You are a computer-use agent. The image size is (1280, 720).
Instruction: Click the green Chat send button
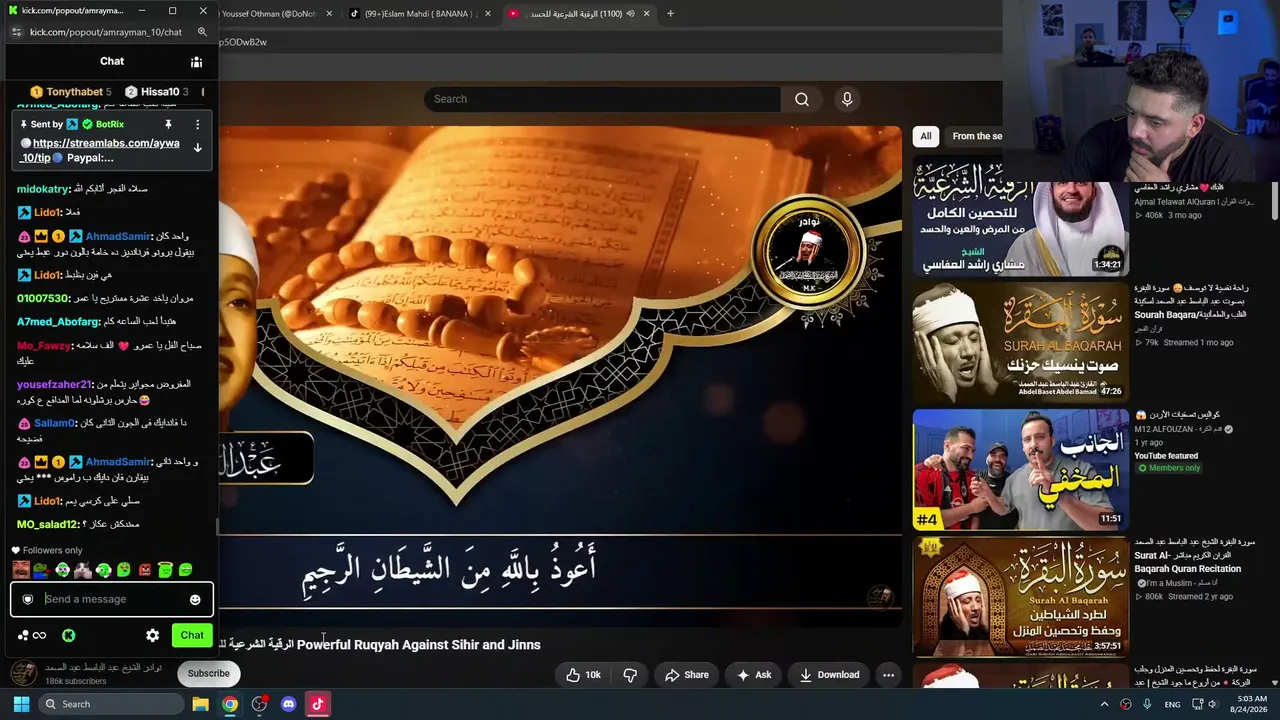[192, 635]
